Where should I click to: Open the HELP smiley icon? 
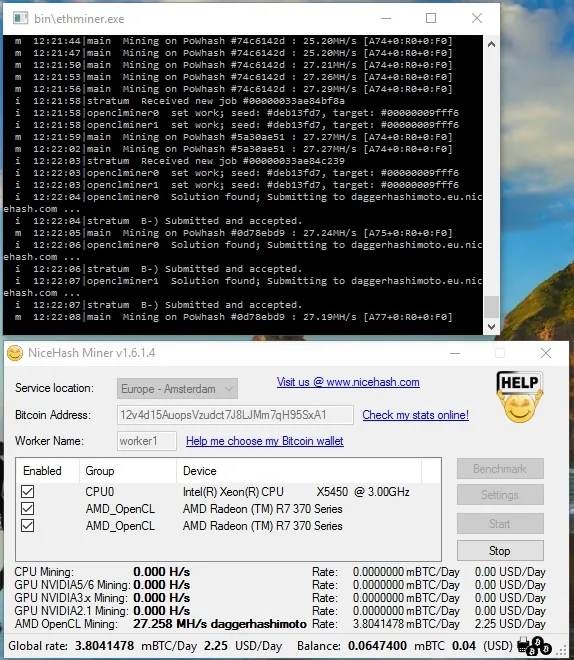(x=520, y=397)
